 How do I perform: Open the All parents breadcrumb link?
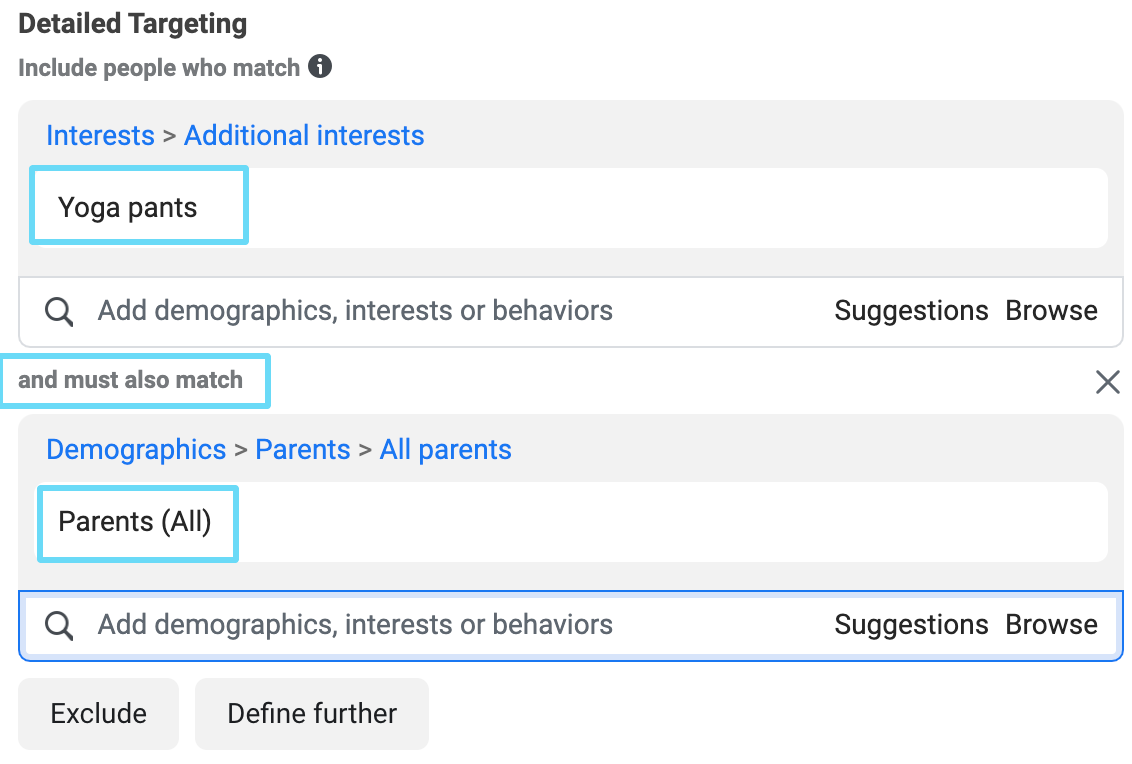point(445,450)
